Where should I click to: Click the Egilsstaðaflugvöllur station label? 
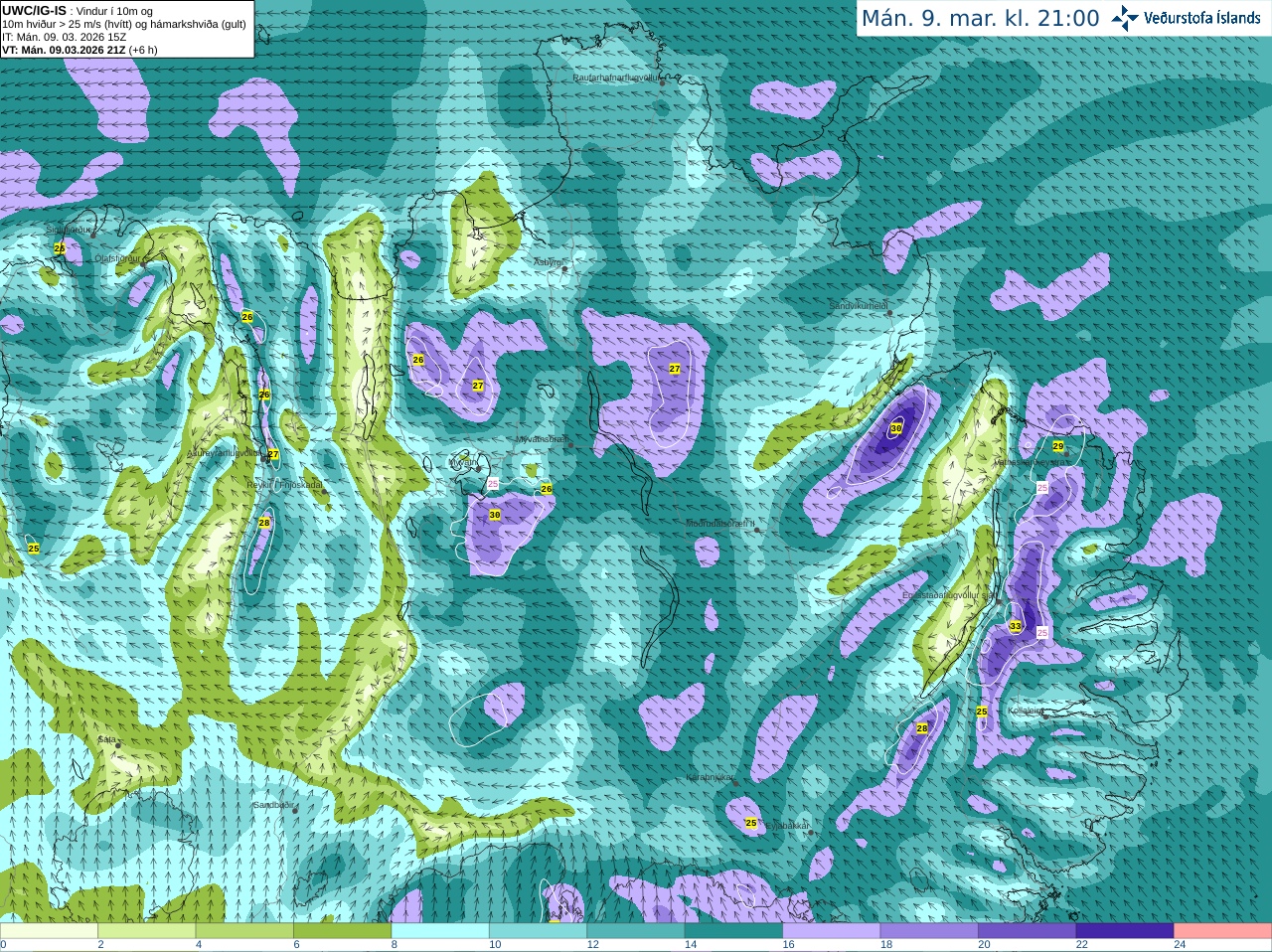948,595
